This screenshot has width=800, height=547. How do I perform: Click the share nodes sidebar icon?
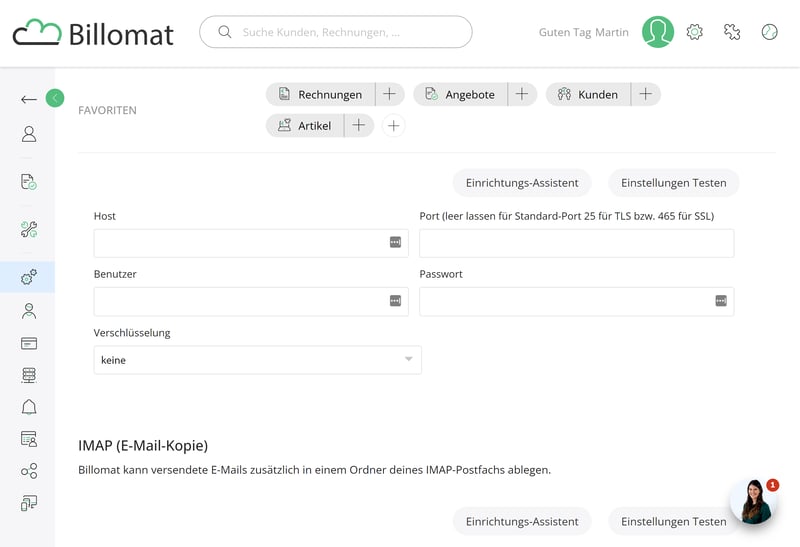[x=29, y=471]
